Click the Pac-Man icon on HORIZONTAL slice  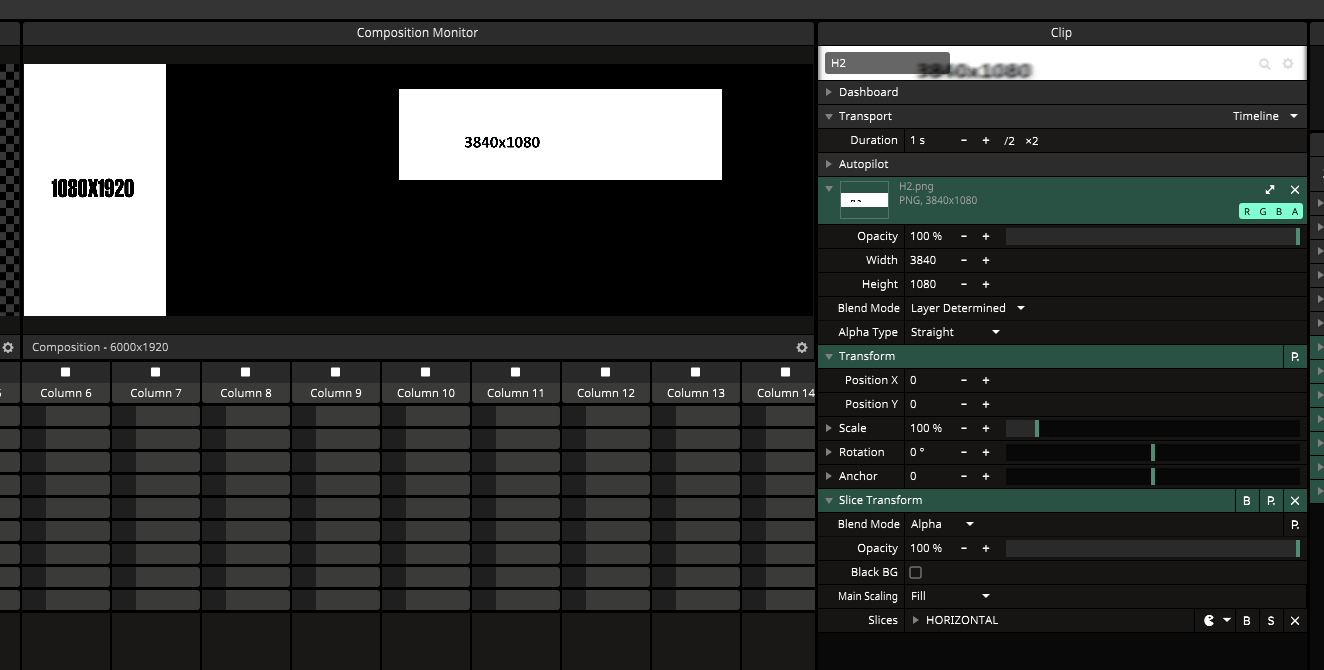[1210, 620]
